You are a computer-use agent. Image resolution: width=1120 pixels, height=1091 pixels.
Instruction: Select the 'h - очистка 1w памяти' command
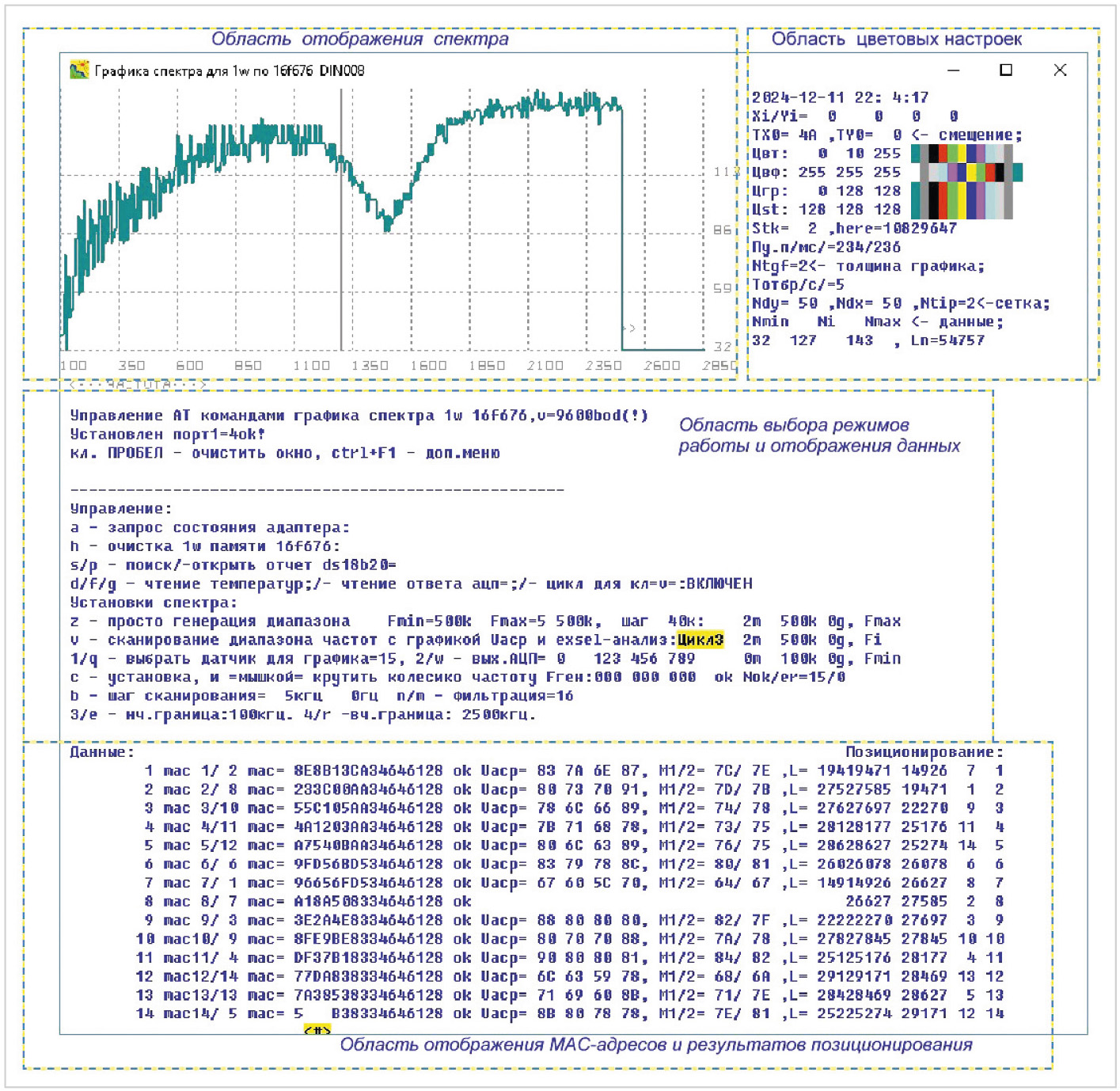point(205,546)
